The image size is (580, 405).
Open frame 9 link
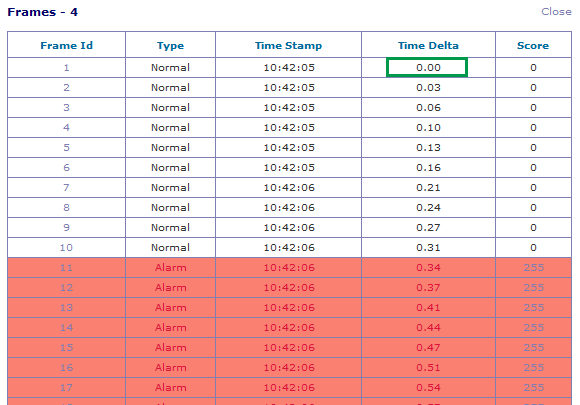click(66, 227)
